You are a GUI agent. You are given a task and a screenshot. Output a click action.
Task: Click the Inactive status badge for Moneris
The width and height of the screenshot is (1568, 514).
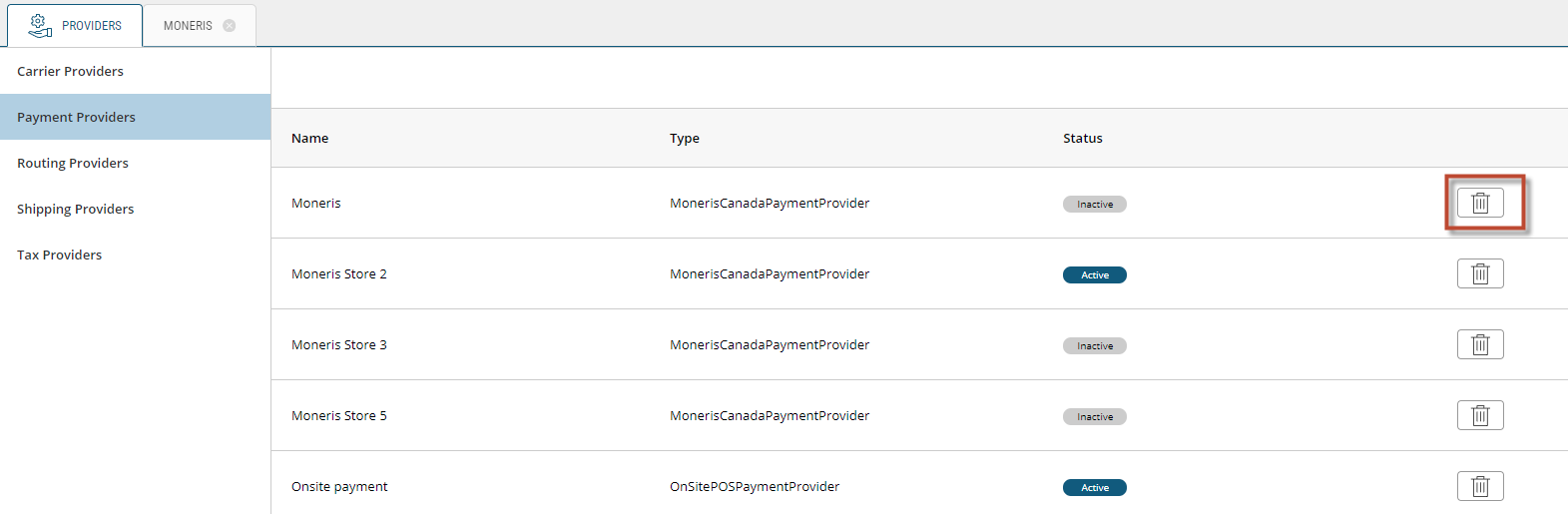pyautogui.click(x=1094, y=204)
